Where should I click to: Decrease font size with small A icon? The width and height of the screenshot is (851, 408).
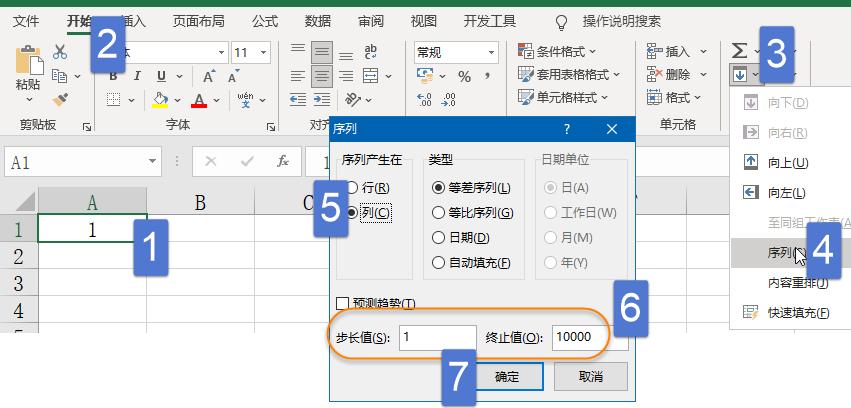(x=233, y=76)
